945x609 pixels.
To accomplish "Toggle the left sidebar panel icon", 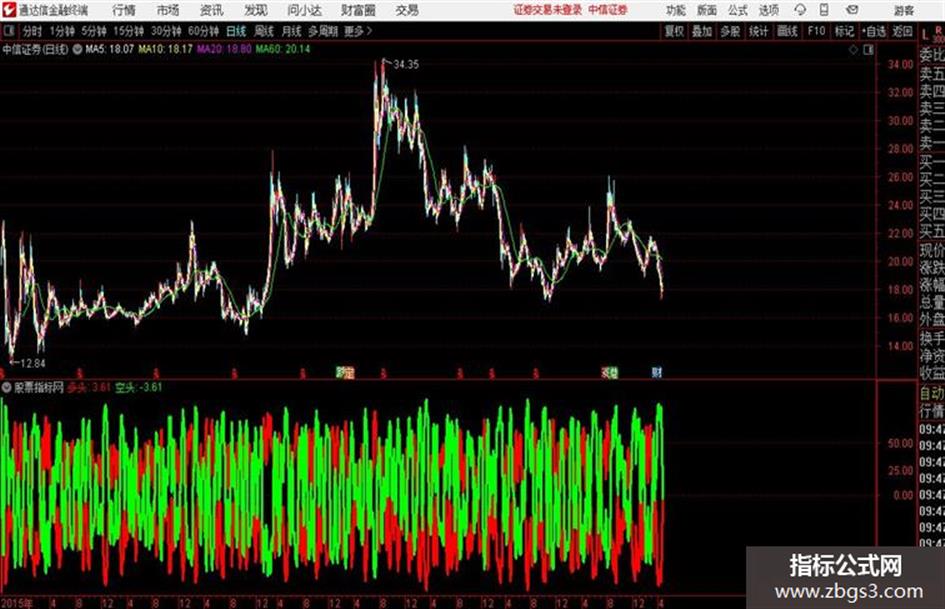I will 8,30.
